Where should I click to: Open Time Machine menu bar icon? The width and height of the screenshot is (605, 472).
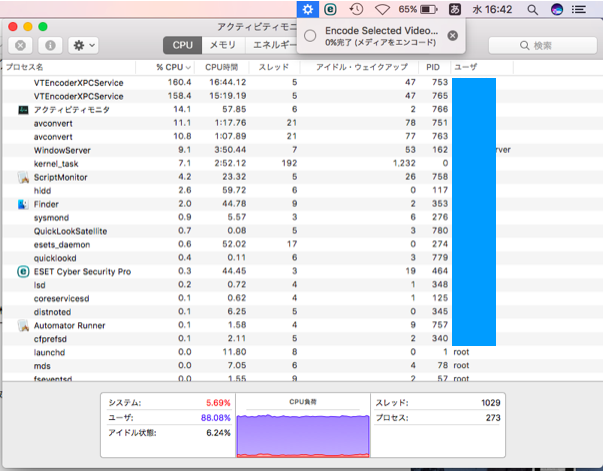point(356,9)
